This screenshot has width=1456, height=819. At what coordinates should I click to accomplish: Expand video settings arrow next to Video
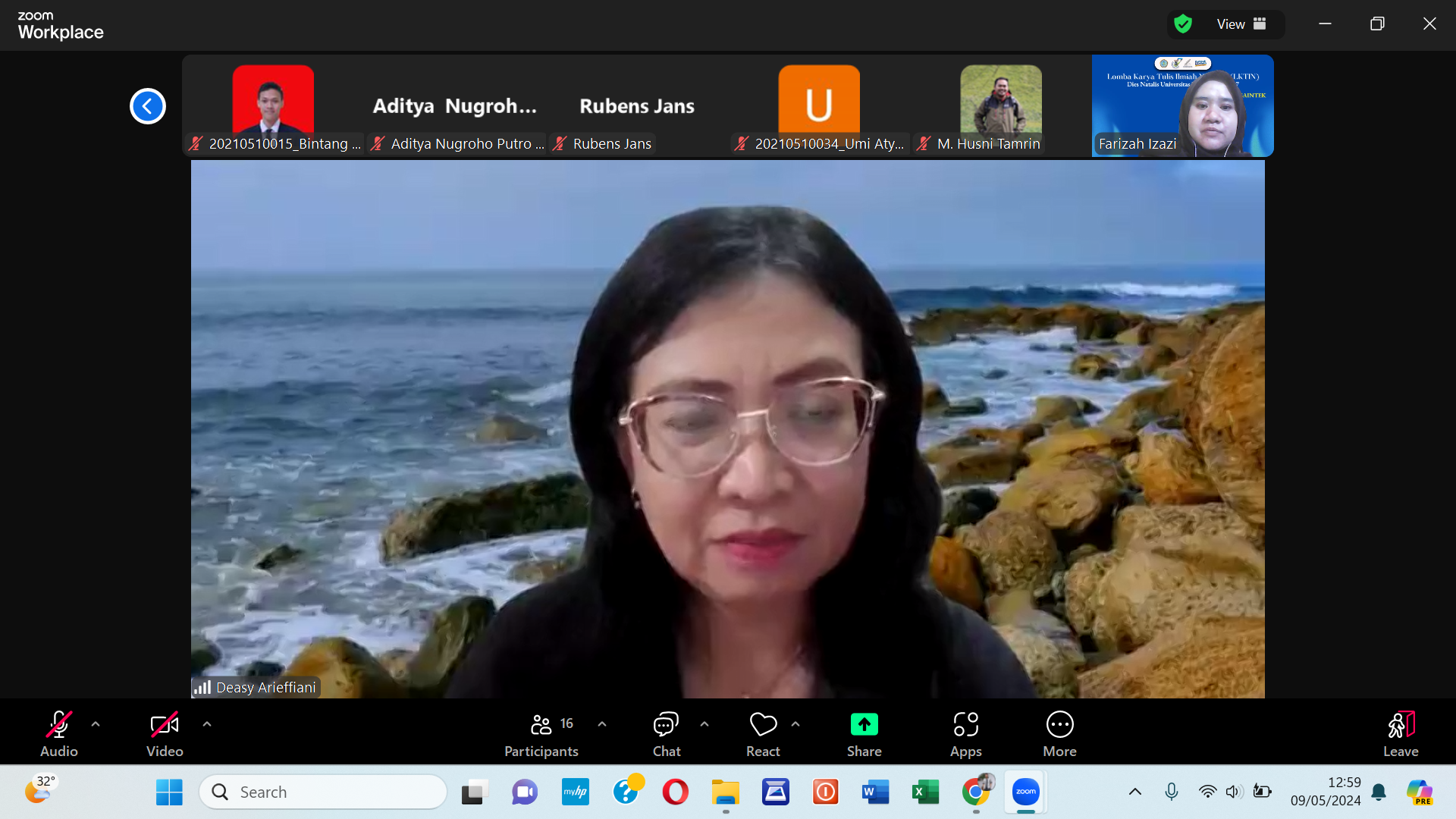coord(207,724)
